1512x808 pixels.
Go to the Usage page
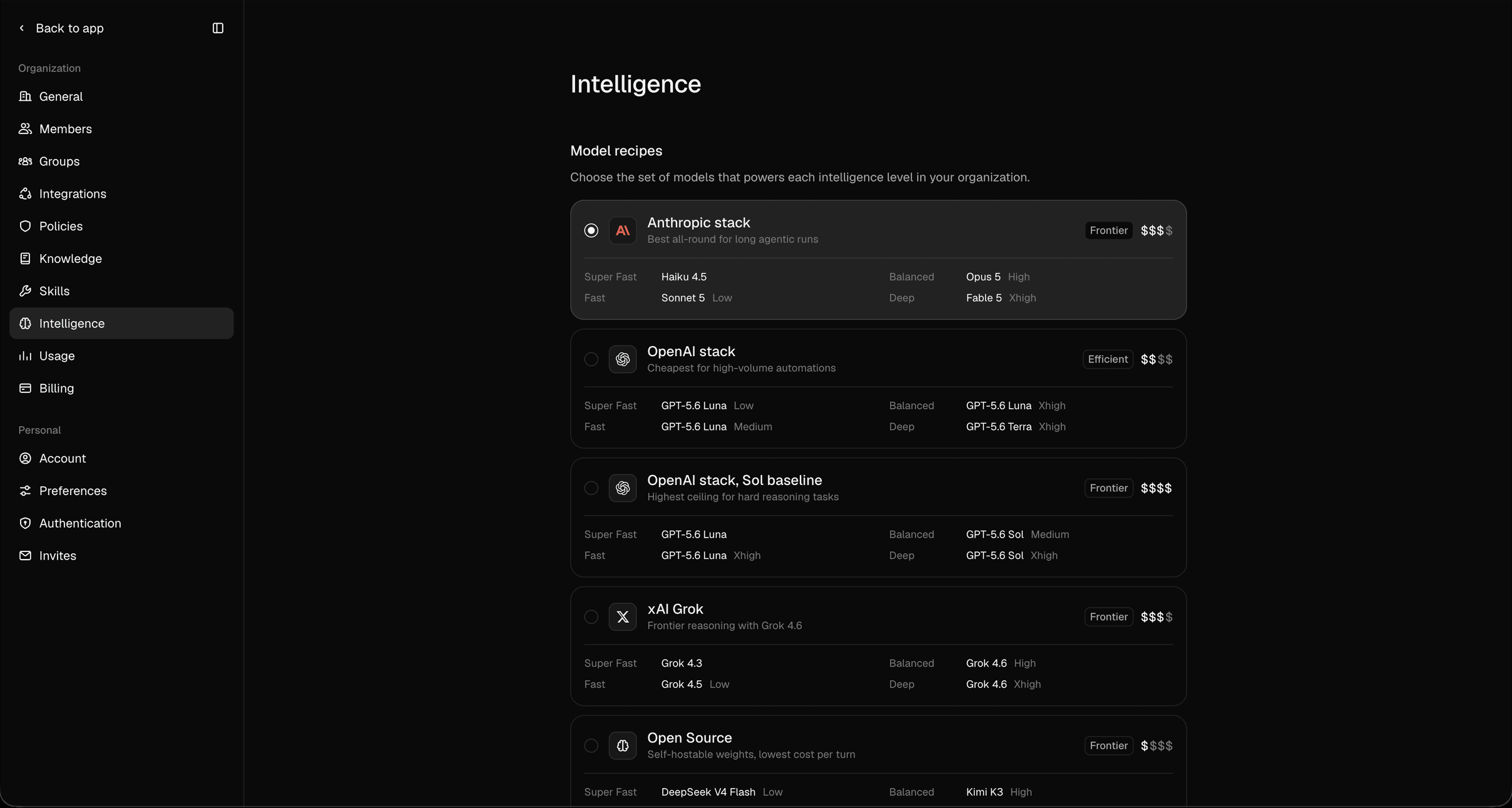(x=121, y=356)
